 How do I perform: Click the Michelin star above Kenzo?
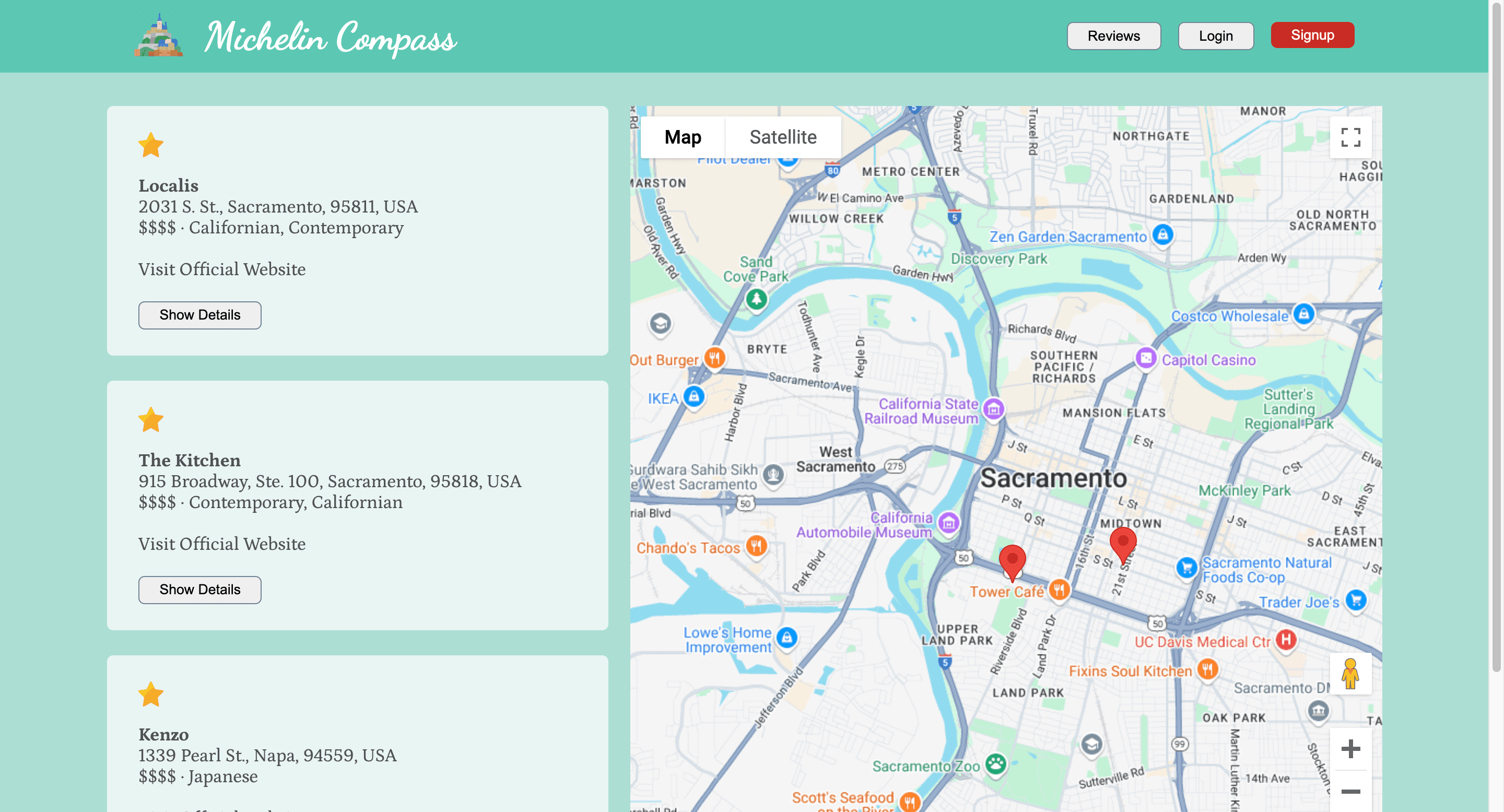(x=150, y=694)
